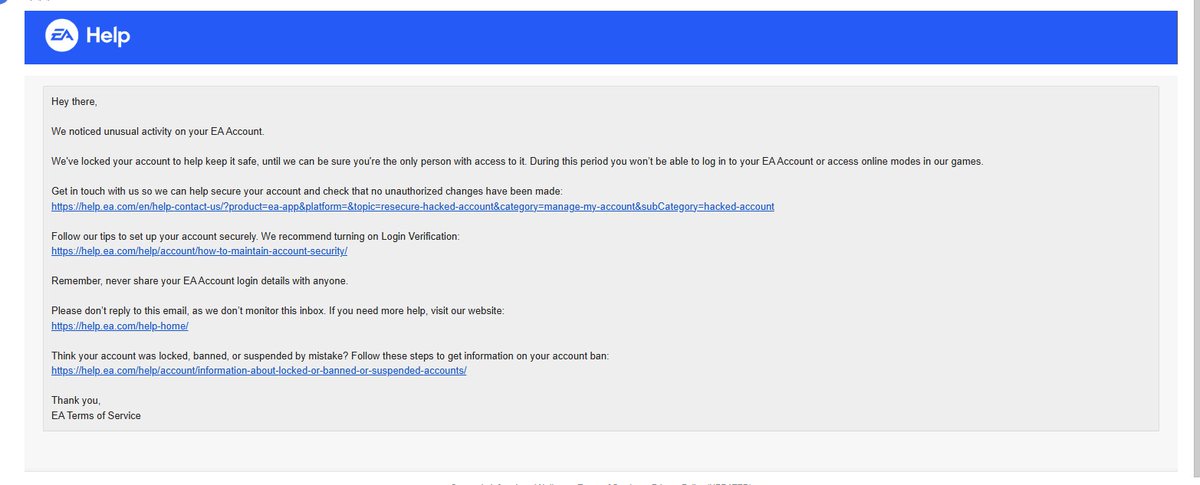Click the "We've locked your account" paragraph
The image size is (1200, 485).
[517, 161]
